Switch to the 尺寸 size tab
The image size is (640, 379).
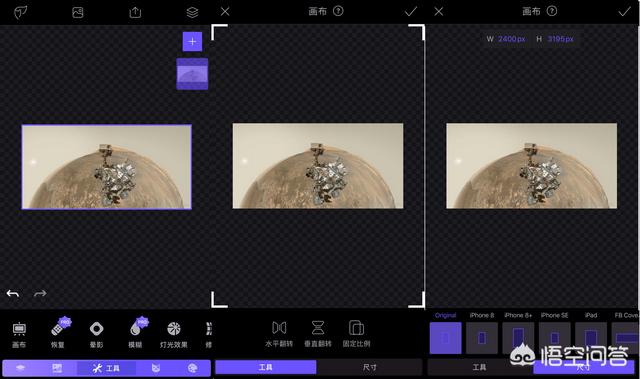click(x=370, y=367)
